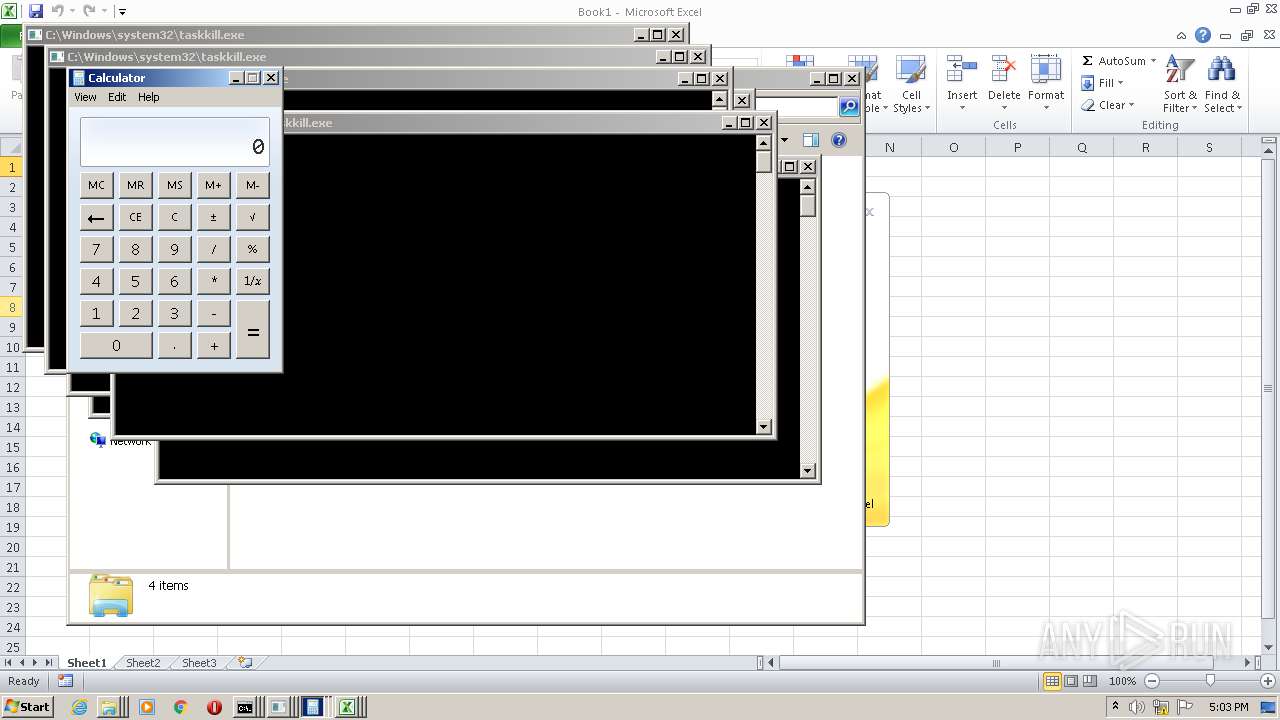This screenshot has height=720, width=1280.
Task: Click the Delete cells icon
Action: point(1003,70)
